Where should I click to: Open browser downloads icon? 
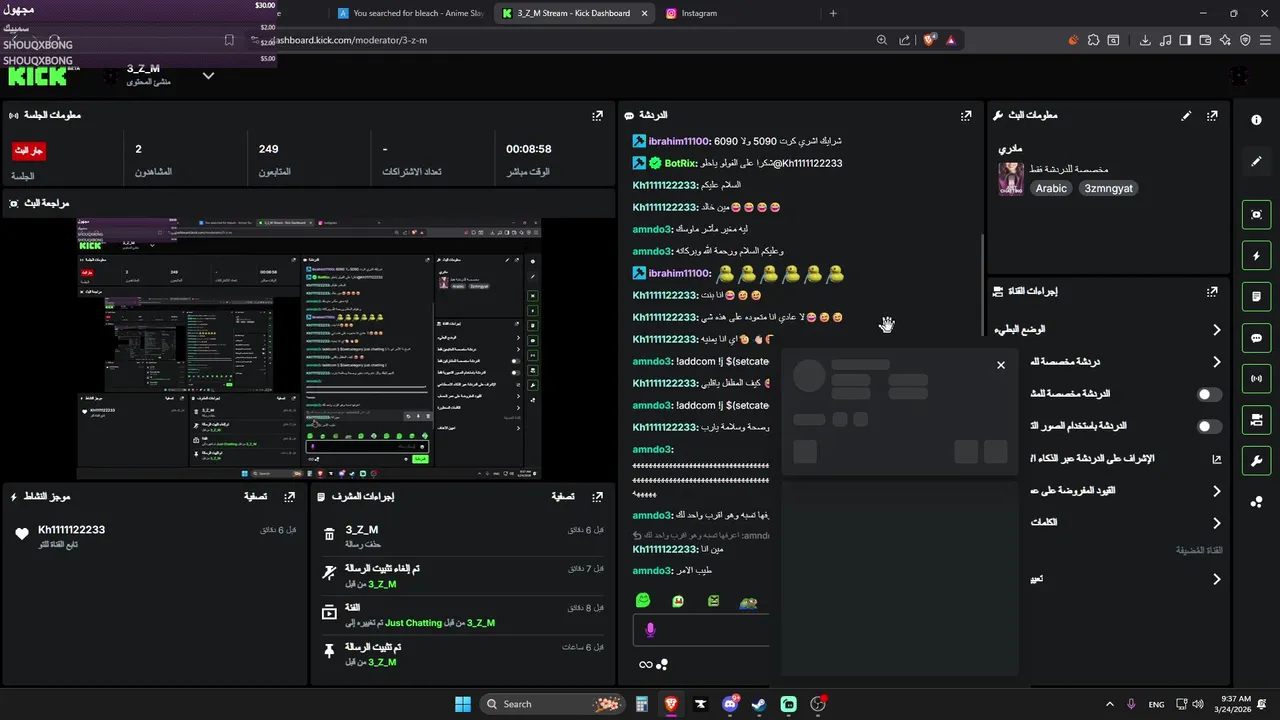pos(1145,40)
